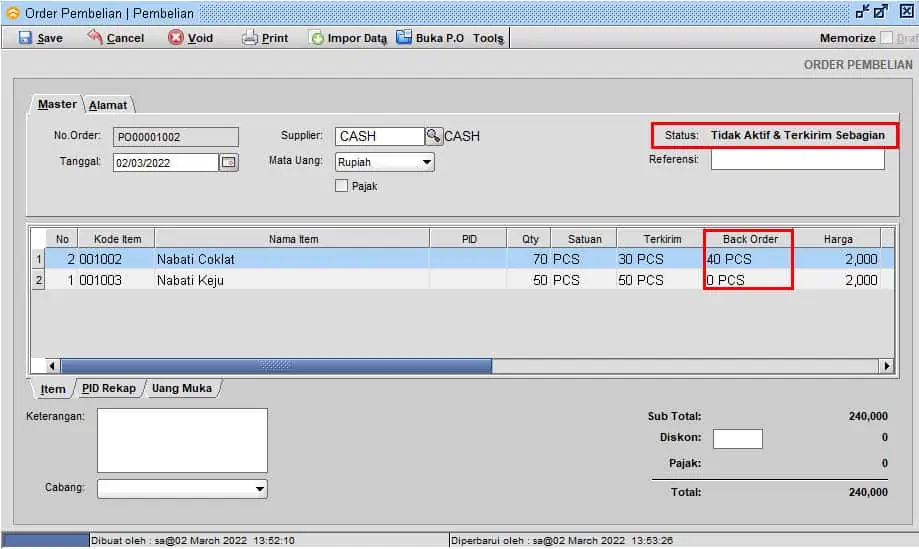The height and width of the screenshot is (549, 919).
Task: Click the Dibuat oleh status bar text
Action: [x=193, y=540]
